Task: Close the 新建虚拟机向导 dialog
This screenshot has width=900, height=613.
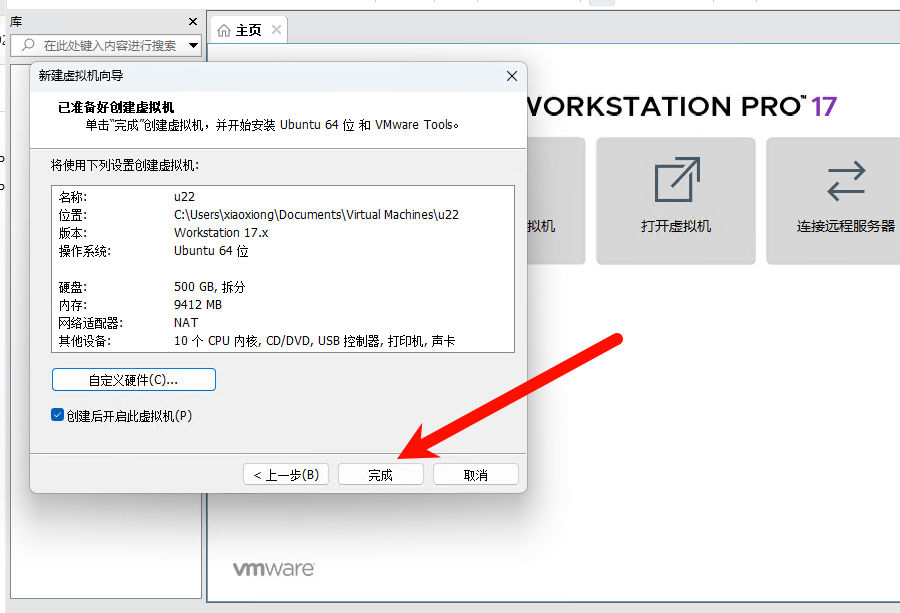Action: coord(512,76)
